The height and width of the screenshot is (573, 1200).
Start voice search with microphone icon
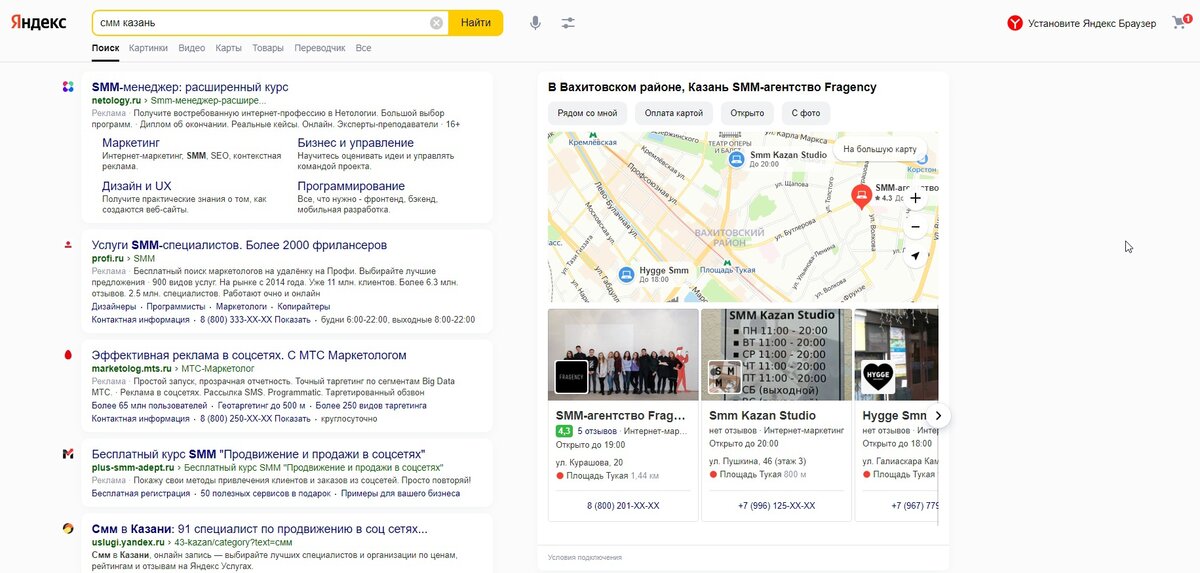point(535,23)
